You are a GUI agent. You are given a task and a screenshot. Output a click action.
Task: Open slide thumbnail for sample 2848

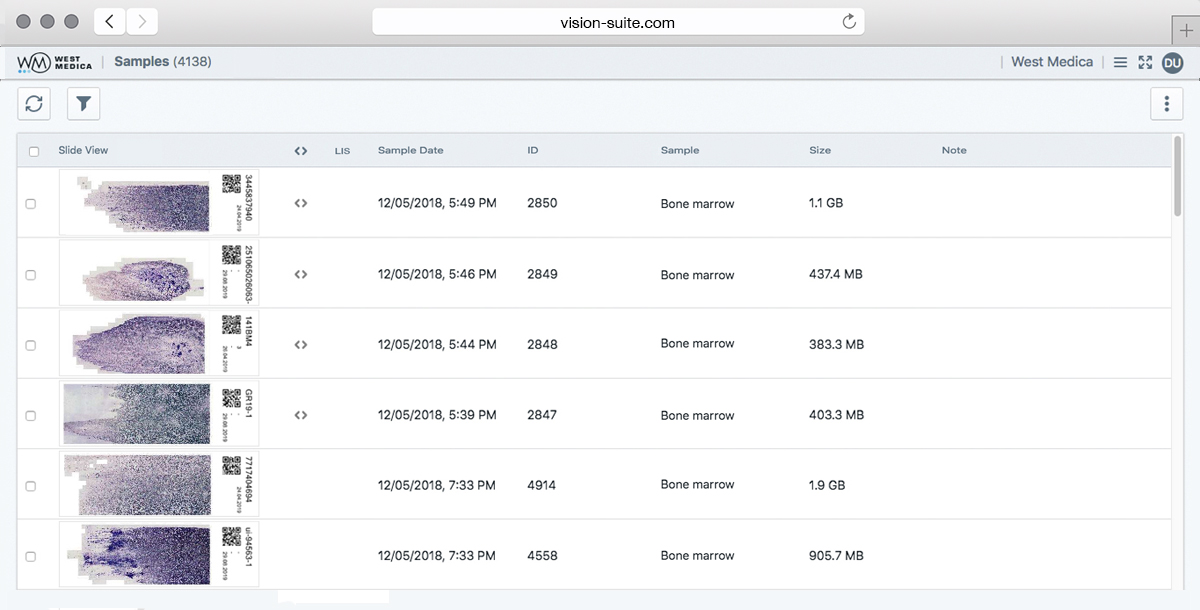coord(159,343)
